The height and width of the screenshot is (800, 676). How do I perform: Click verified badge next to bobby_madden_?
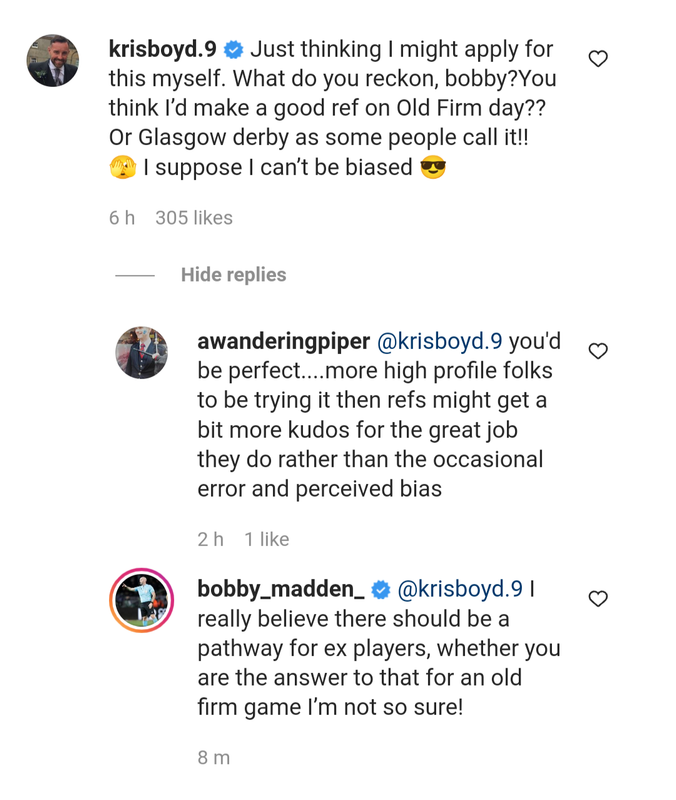[x=381, y=590]
